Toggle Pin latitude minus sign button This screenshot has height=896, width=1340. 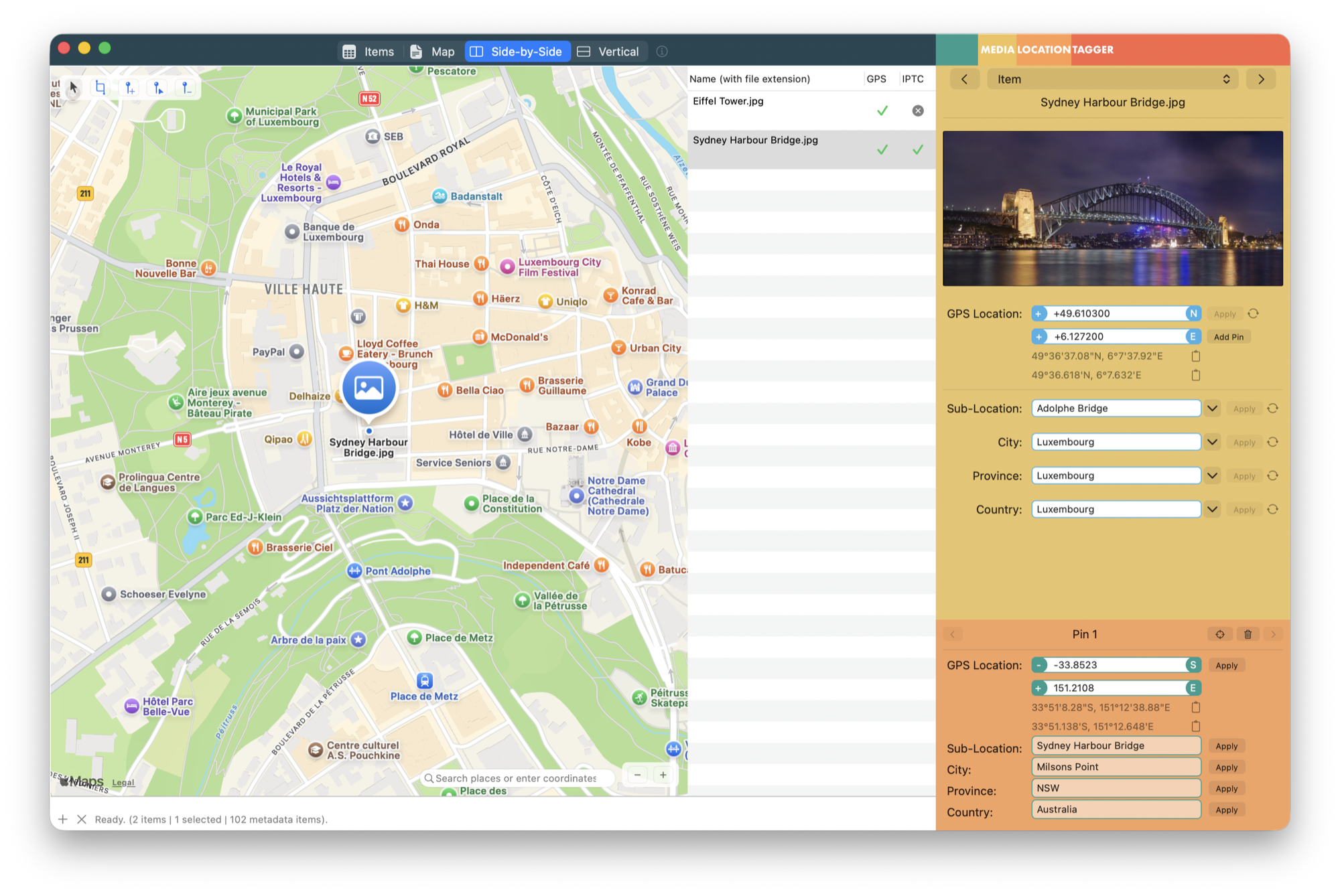coord(1039,665)
